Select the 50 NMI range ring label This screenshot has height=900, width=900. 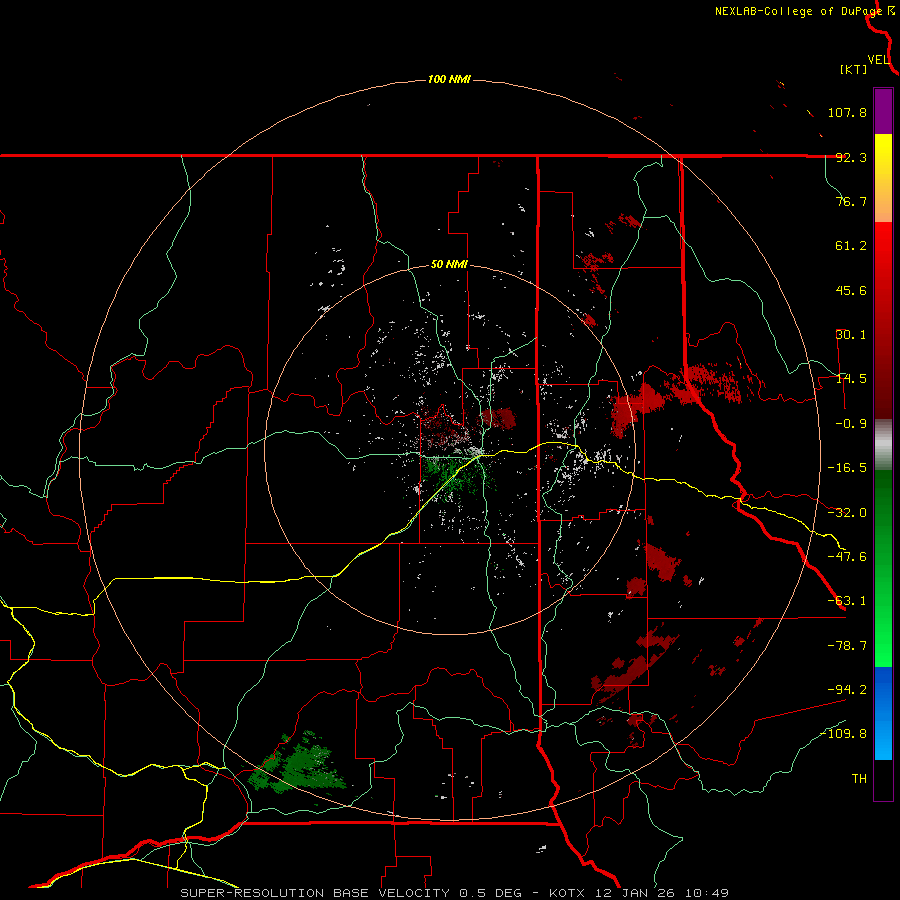coord(449,265)
